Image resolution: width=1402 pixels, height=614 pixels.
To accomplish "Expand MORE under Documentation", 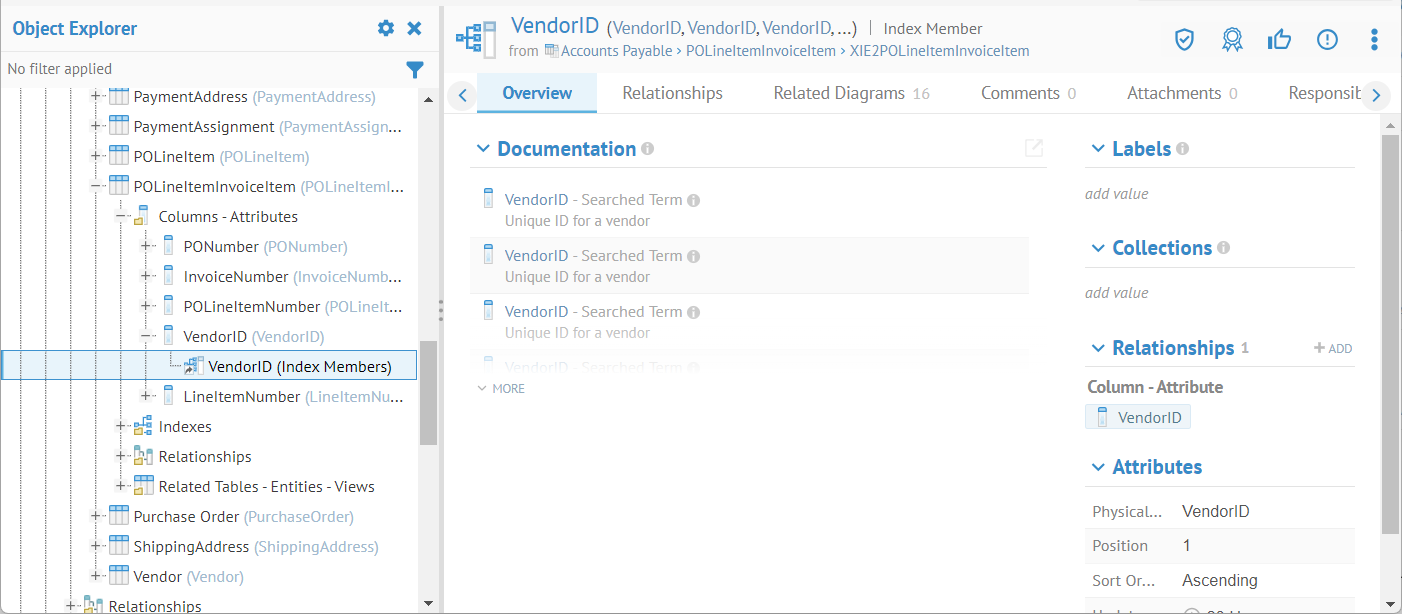I will (501, 388).
